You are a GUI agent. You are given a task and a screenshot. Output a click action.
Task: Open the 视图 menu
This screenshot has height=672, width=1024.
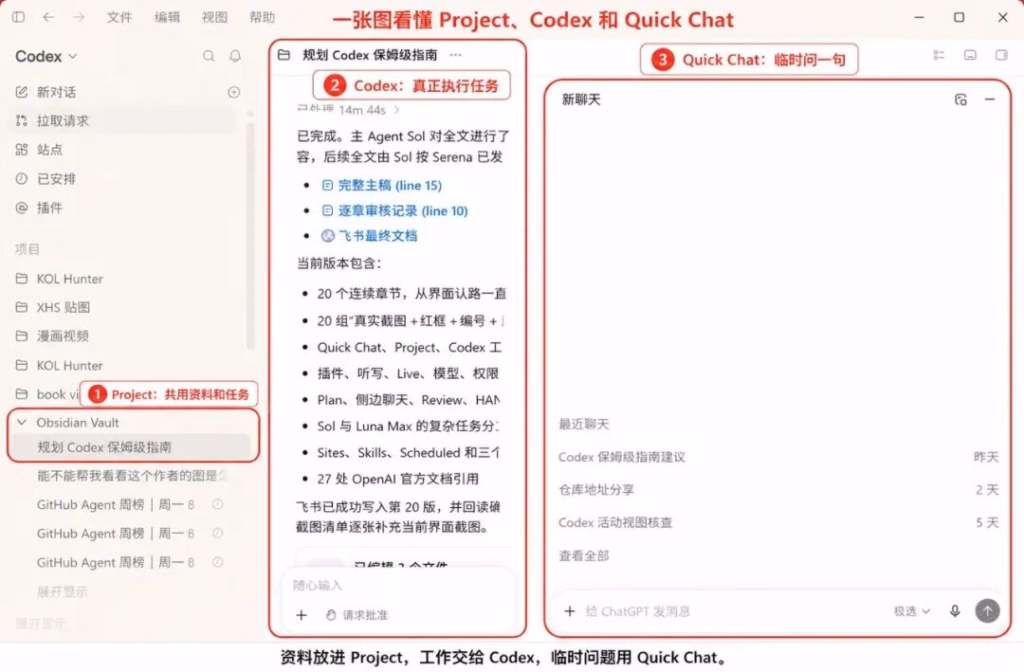[x=215, y=17]
